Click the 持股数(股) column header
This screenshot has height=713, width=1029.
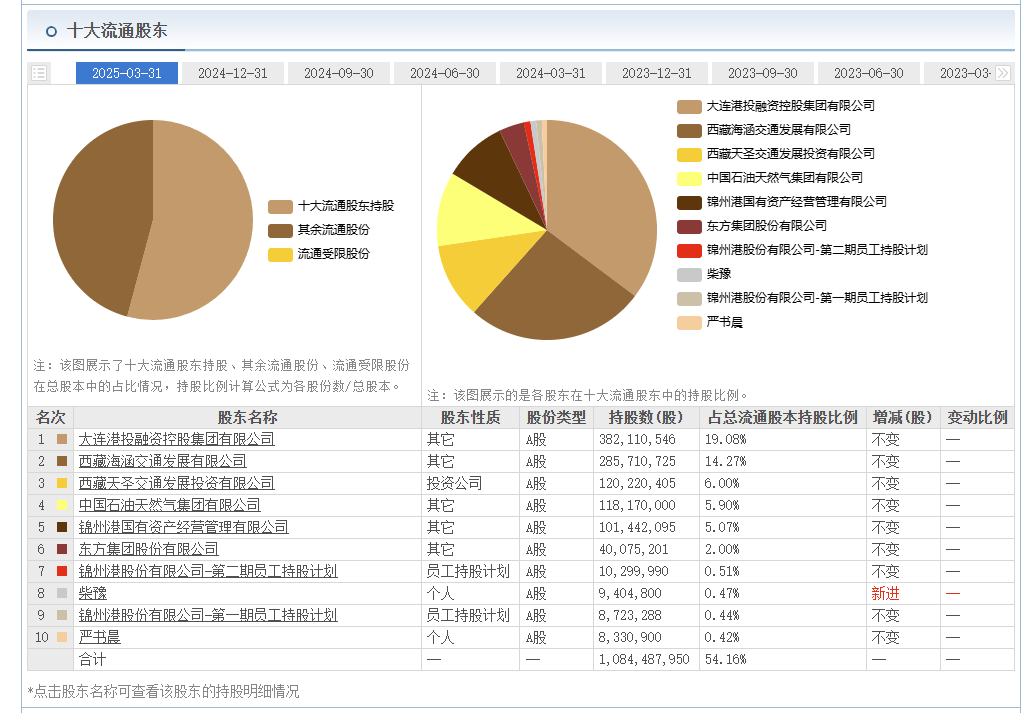tap(646, 418)
